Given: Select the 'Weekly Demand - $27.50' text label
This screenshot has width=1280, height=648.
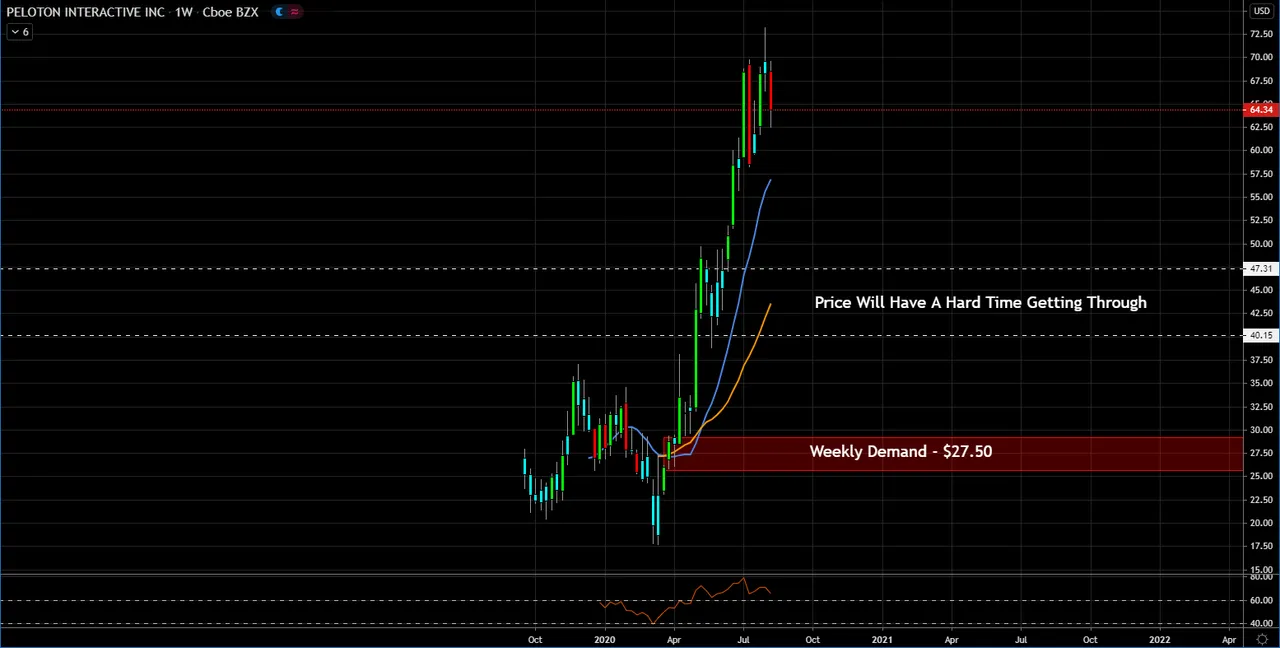Looking at the screenshot, I should [x=901, y=451].
